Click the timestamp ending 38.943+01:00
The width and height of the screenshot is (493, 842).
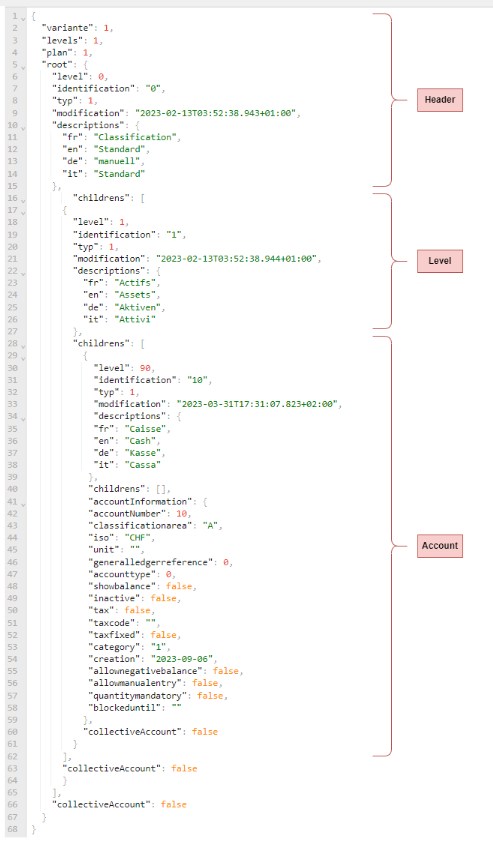point(215,113)
